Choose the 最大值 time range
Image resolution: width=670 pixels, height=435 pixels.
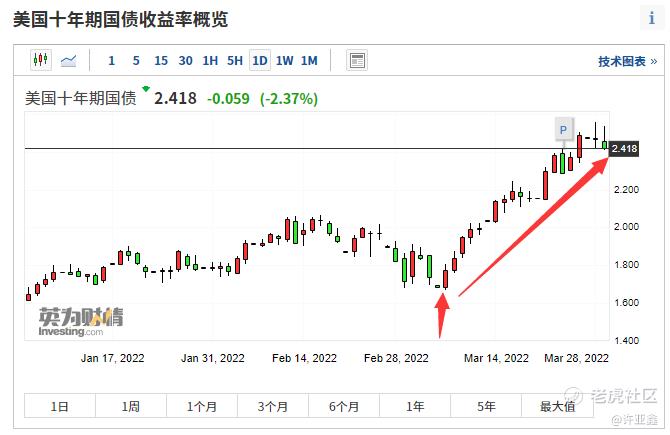click(557, 406)
